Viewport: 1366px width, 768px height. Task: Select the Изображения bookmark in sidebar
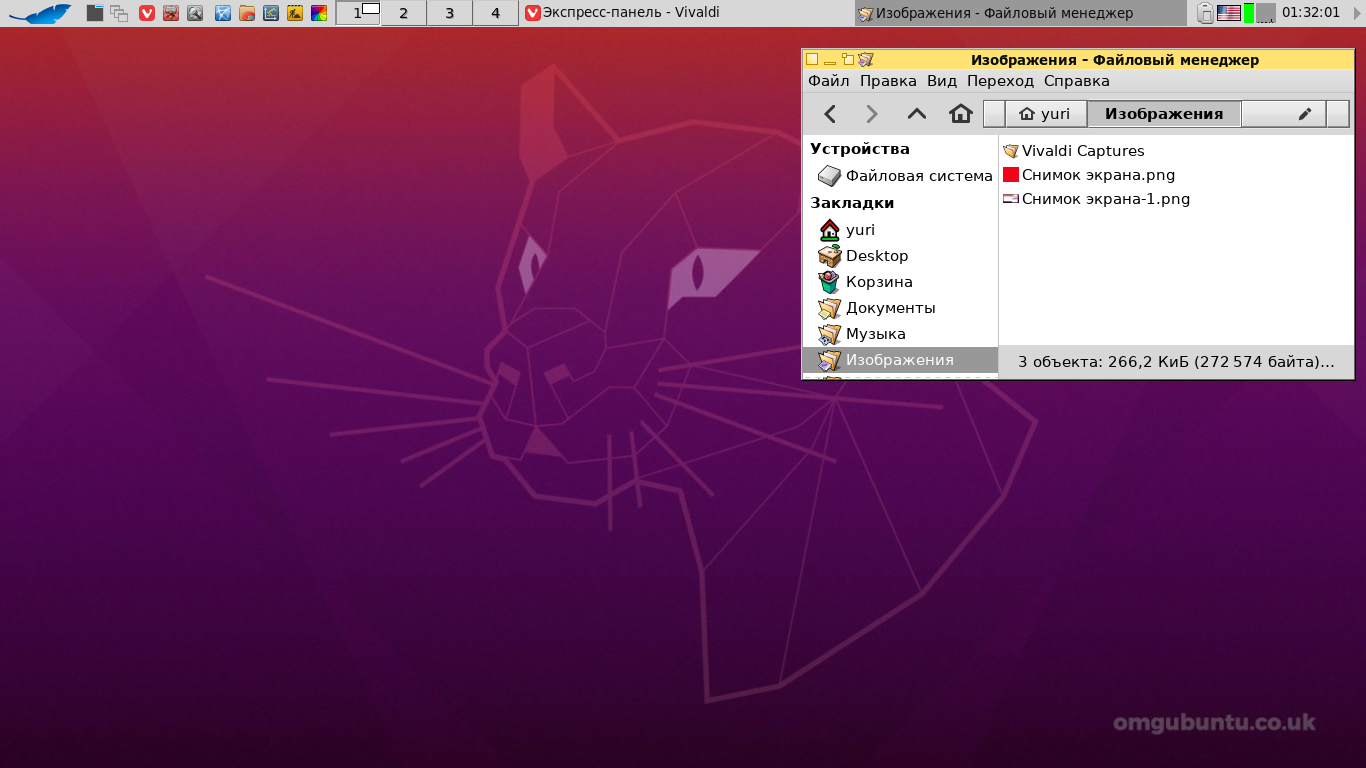point(900,360)
